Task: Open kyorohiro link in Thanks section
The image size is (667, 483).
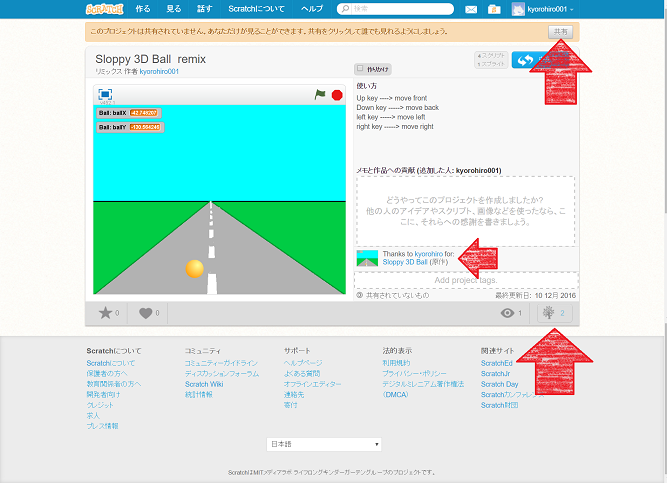Action: (x=428, y=254)
